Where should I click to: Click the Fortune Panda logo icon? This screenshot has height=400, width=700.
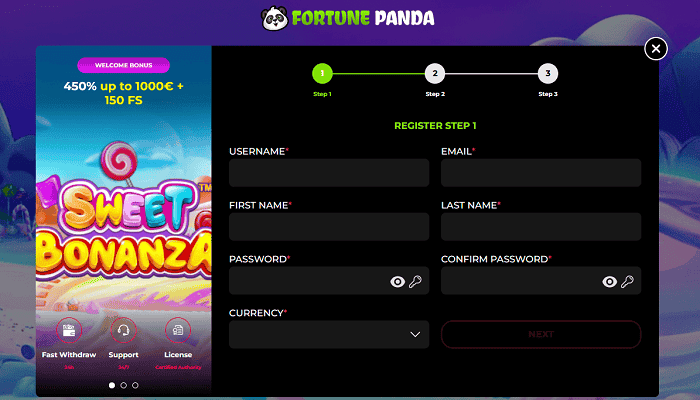[275, 17]
